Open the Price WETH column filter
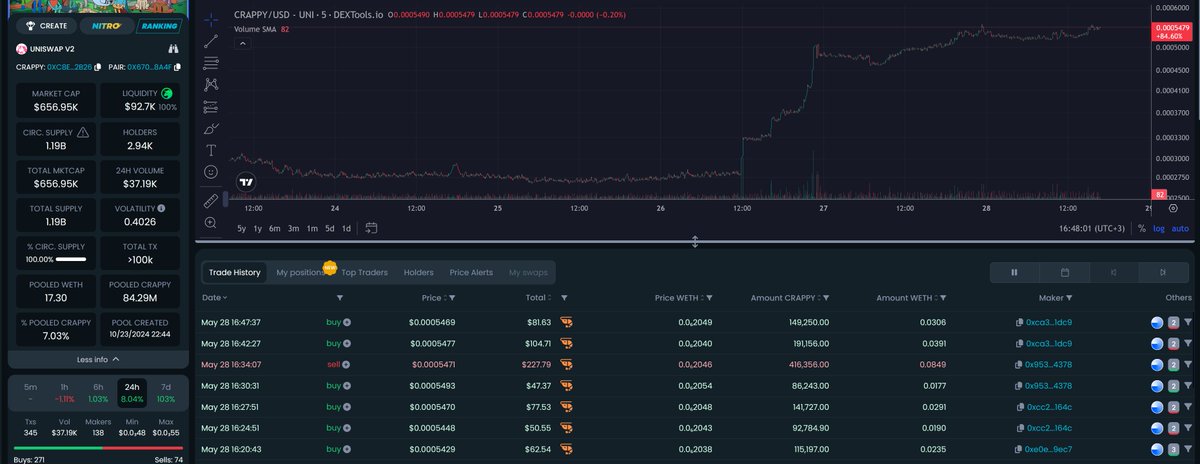This screenshot has height=464, width=1200. point(709,297)
